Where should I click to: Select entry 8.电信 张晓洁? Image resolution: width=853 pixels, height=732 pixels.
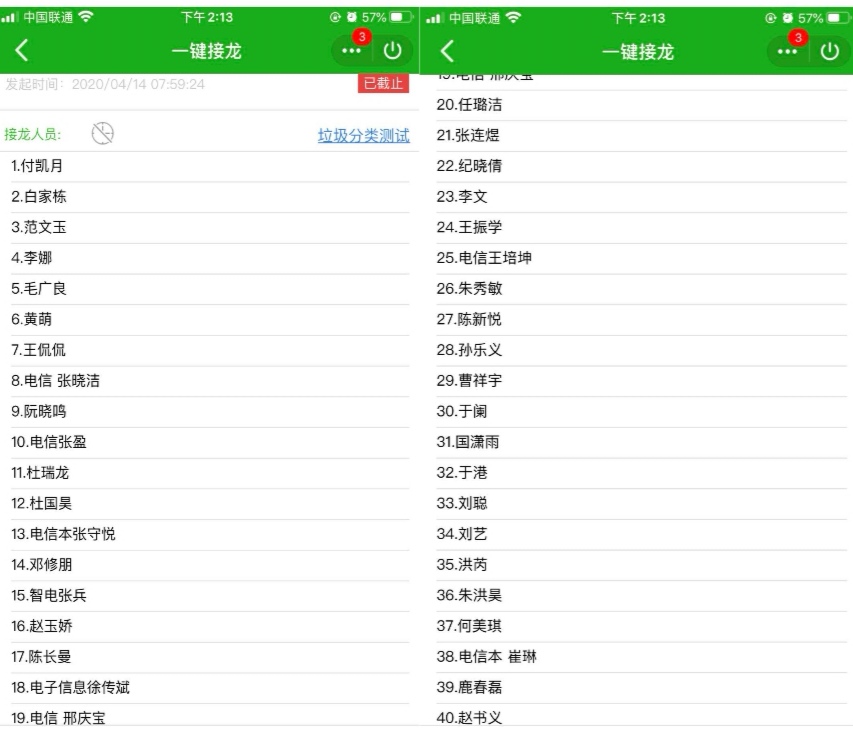pyautogui.click(x=55, y=380)
